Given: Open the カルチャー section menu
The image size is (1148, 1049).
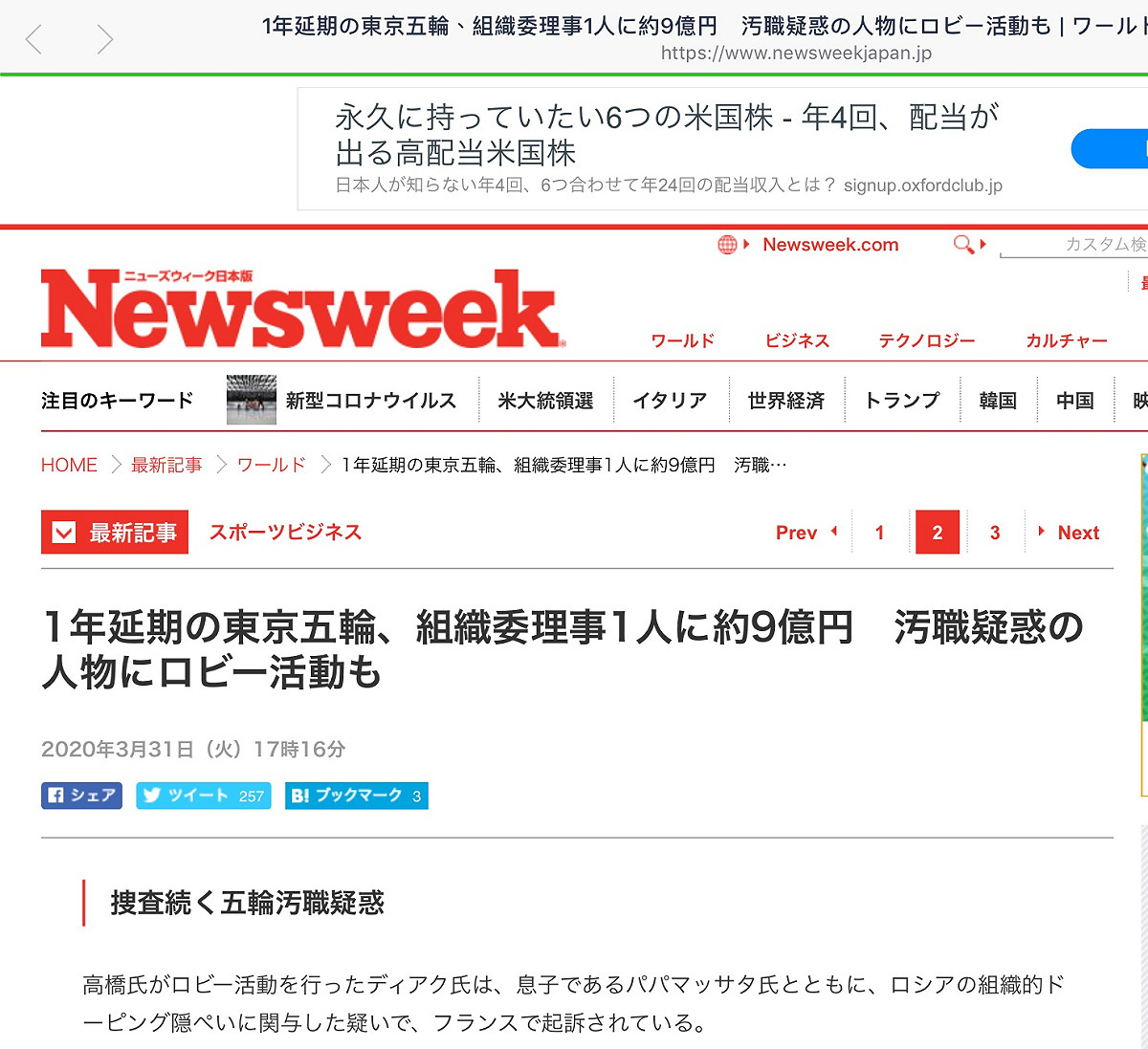Looking at the screenshot, I should tap(1067, 340).
